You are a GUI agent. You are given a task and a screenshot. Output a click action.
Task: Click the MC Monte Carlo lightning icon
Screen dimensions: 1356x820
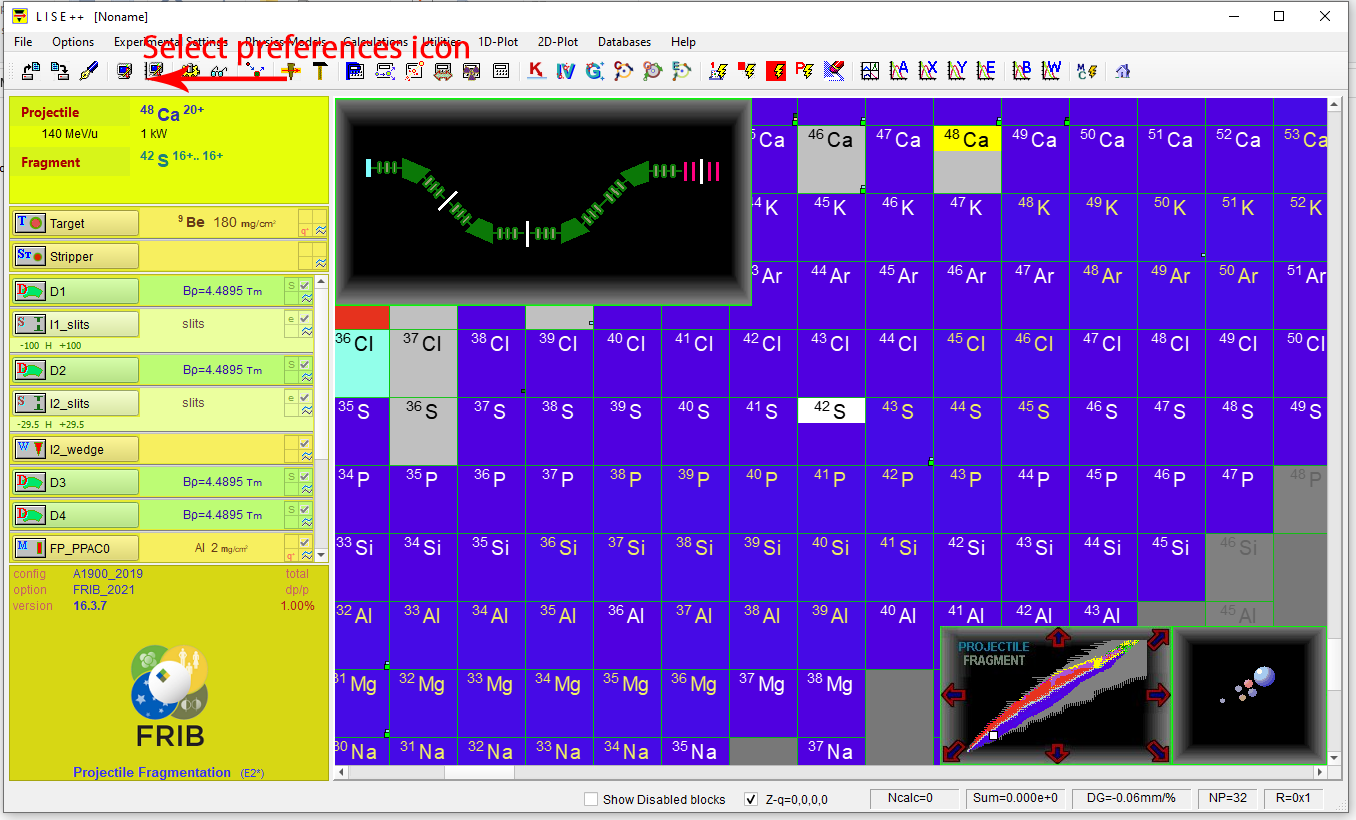1087,71
